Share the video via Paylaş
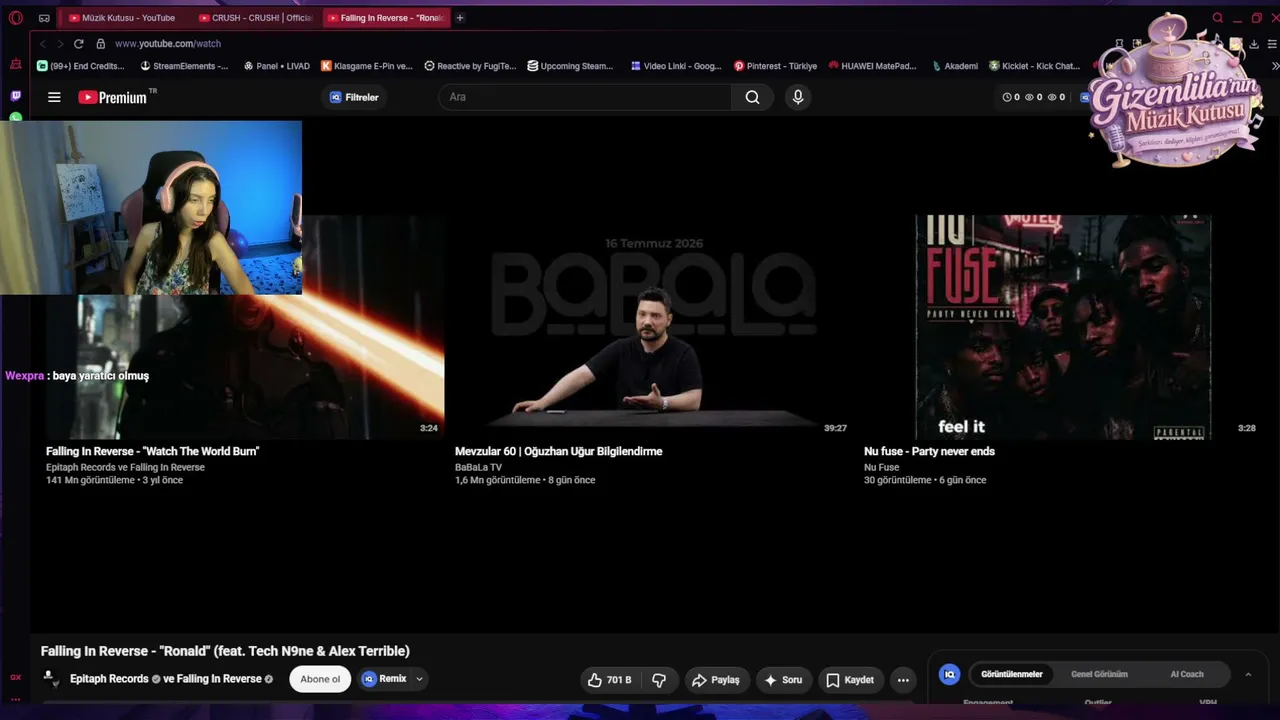Screen dimensions: 1280x720 [x=715, y=680]
